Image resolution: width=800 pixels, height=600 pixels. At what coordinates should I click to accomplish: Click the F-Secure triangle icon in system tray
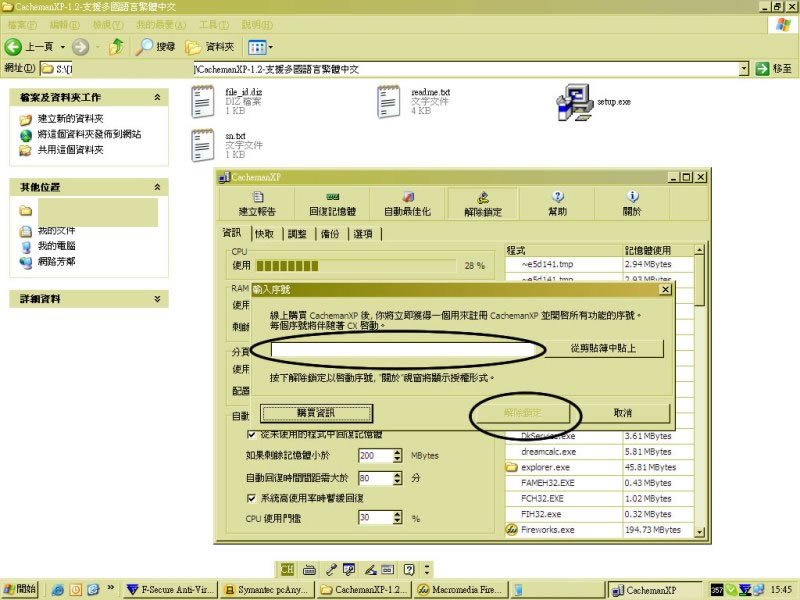(x=745, y=590)
